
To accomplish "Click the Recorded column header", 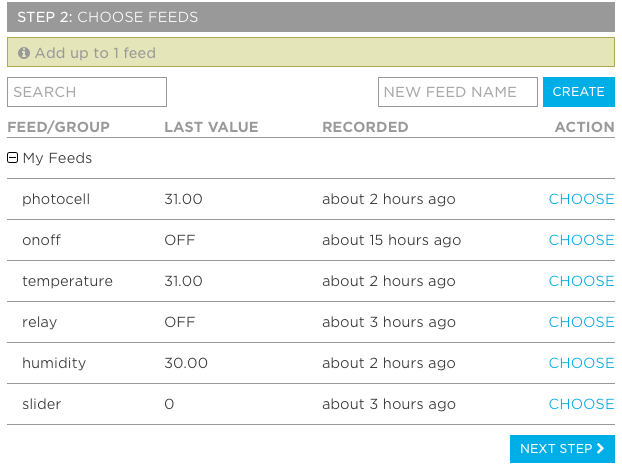I will (x=365, y=127).
